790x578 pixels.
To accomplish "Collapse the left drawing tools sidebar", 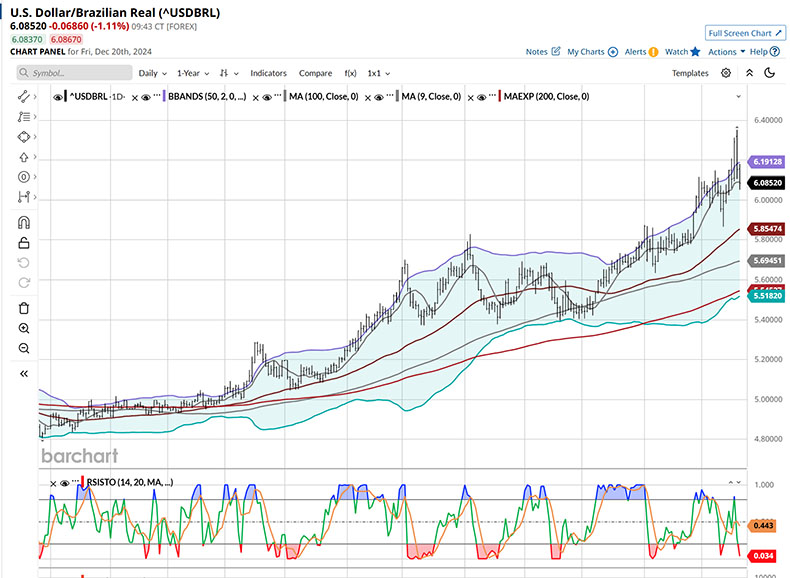I will point(24,373).
